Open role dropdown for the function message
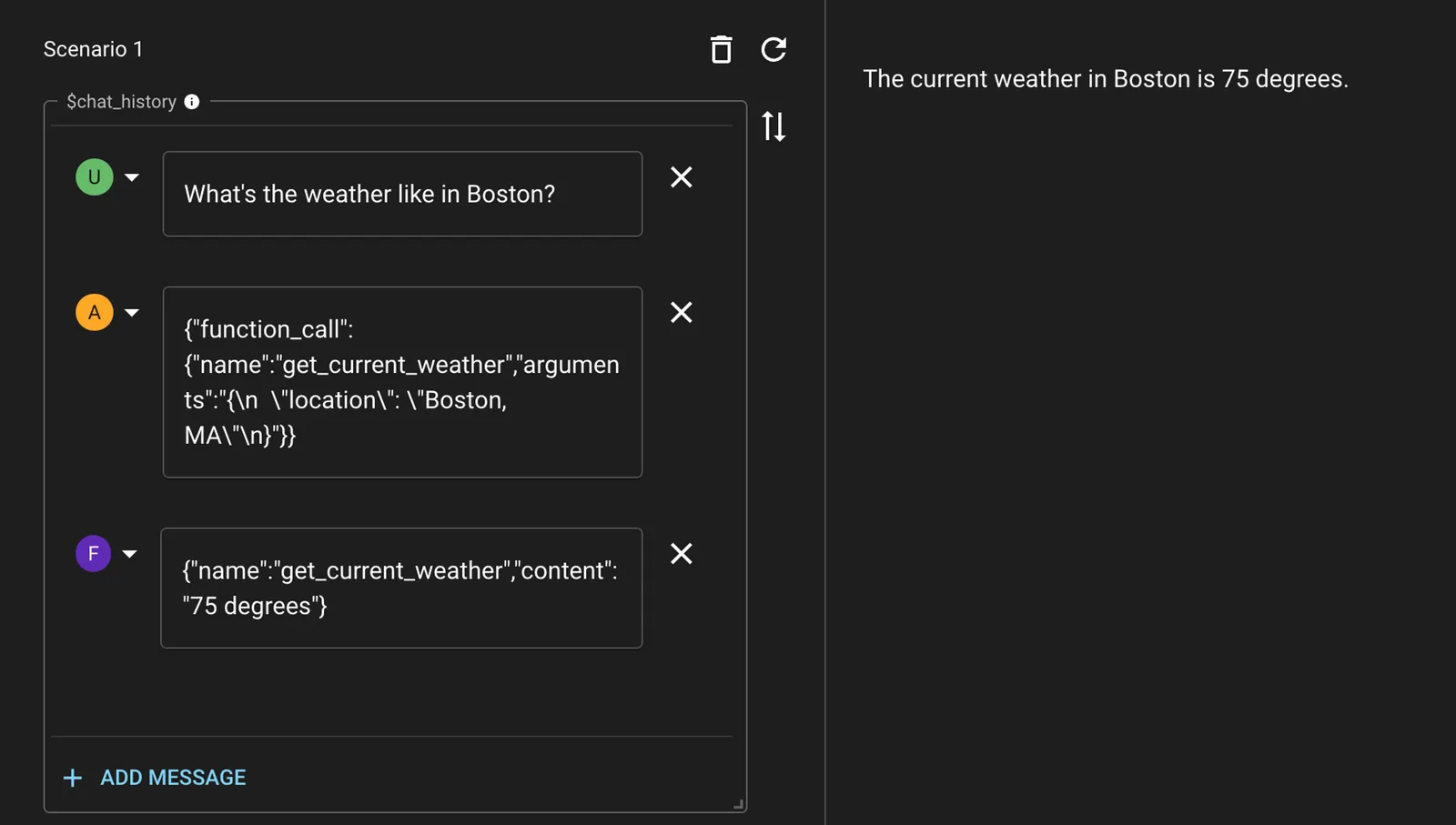Screen dimensions: 1456x825 [130, 554]
